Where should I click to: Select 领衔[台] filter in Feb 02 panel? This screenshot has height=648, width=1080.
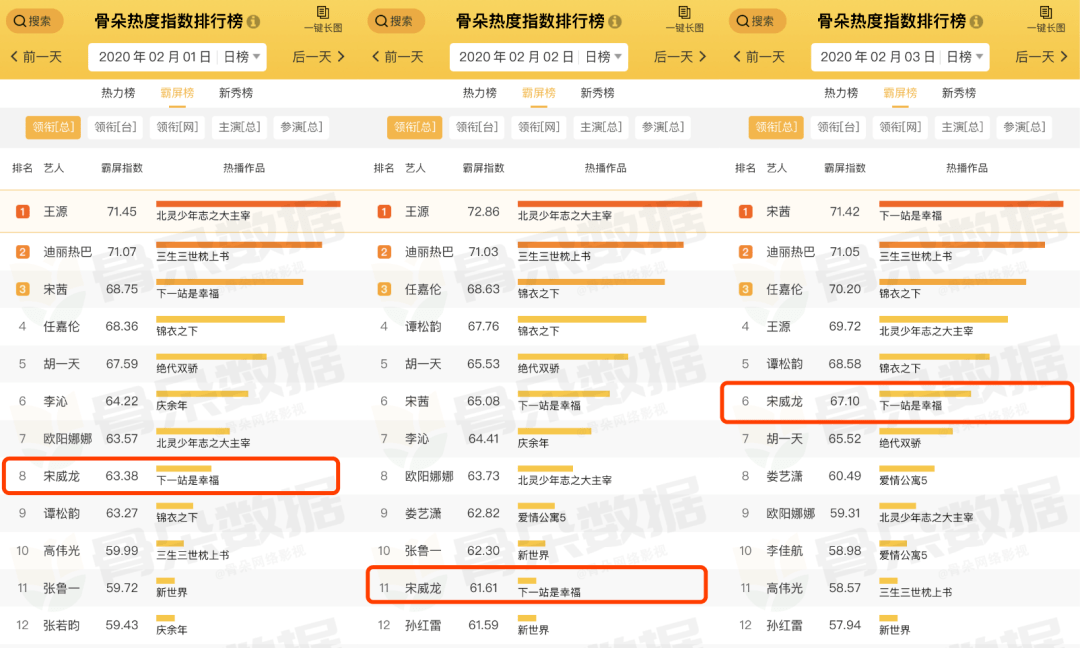(477, 127)
